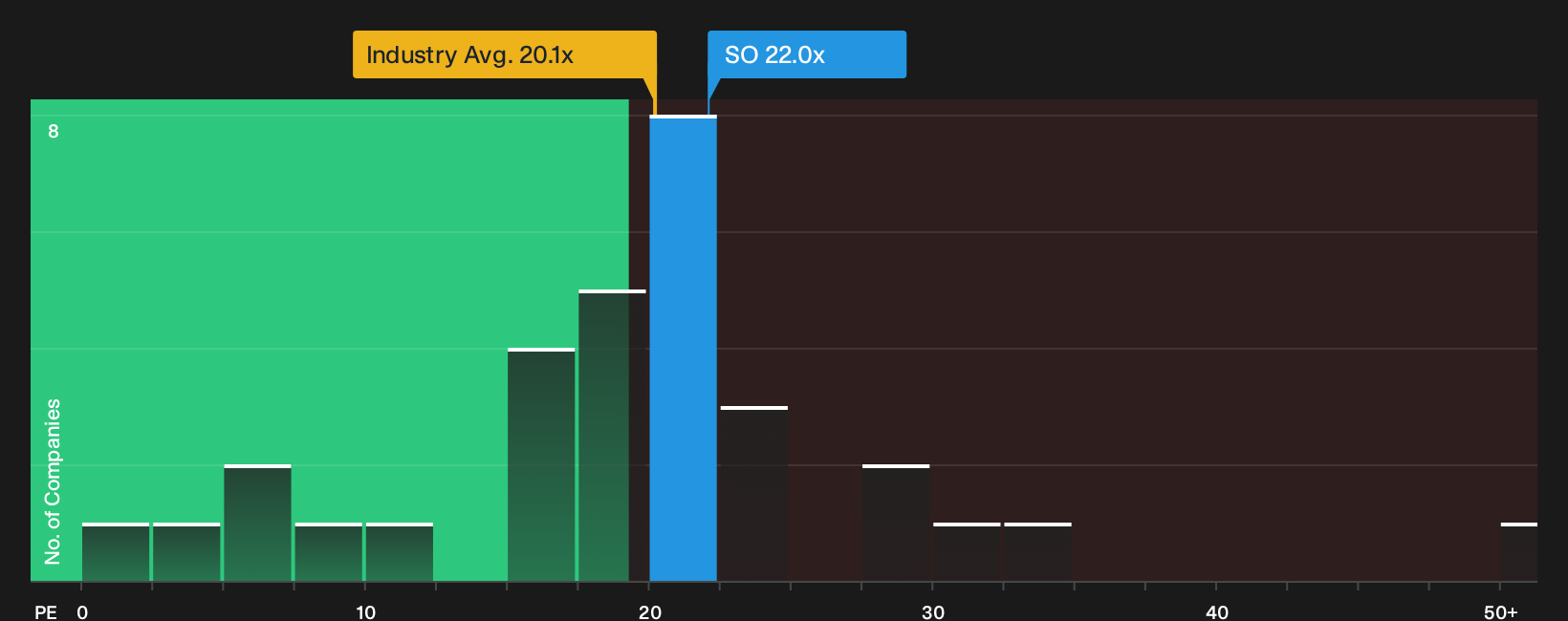The width and height of the screenshot is (1568, 621).
Task: Click the histogram bar for PE 5-7.5
Action: coord(257,524)
